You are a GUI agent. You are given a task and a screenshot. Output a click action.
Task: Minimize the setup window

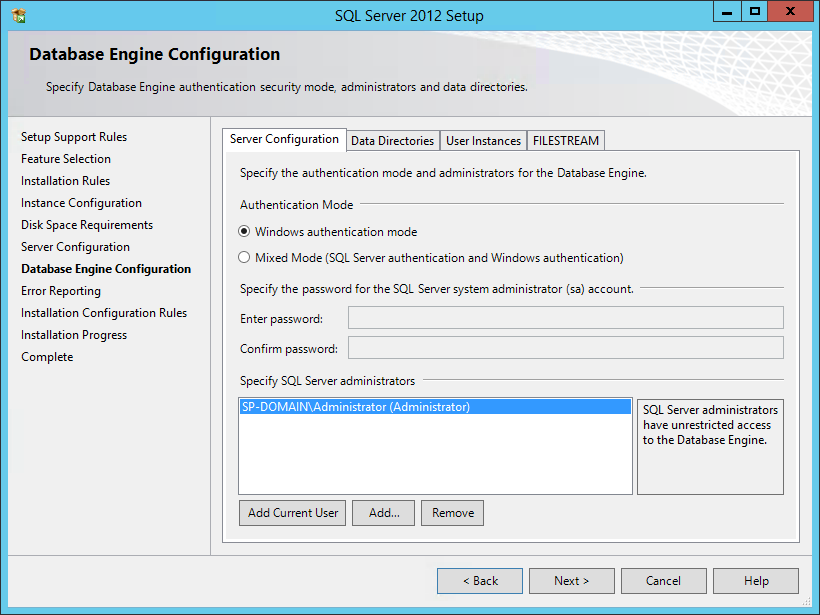click(x=727, y=12)
